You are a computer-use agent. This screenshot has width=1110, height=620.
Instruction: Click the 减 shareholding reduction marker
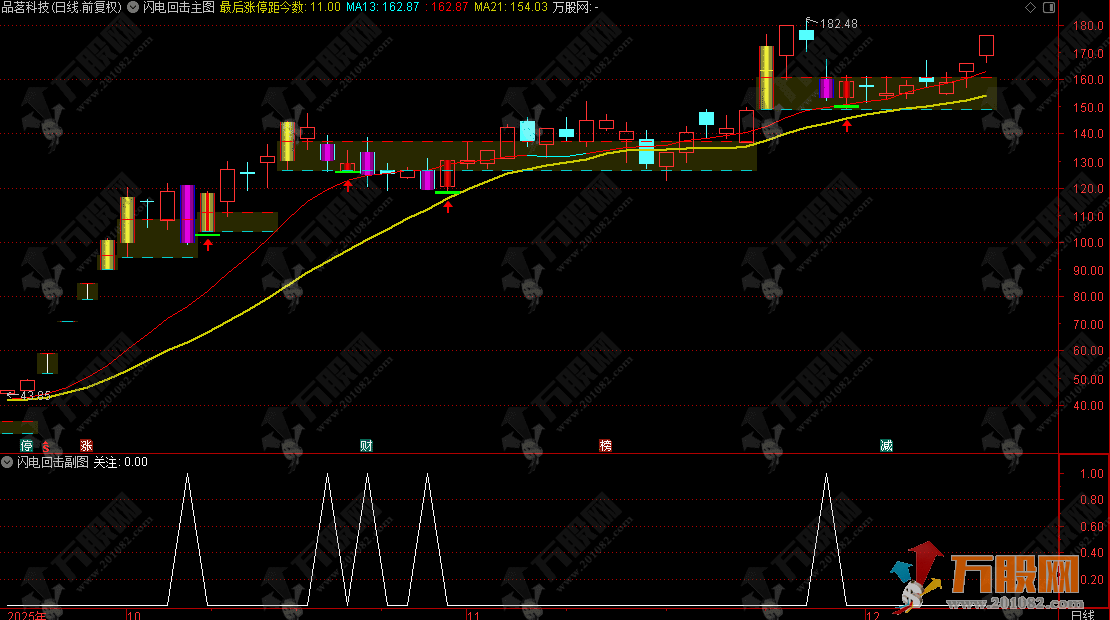pyautogui.click(x=886, y=445)
